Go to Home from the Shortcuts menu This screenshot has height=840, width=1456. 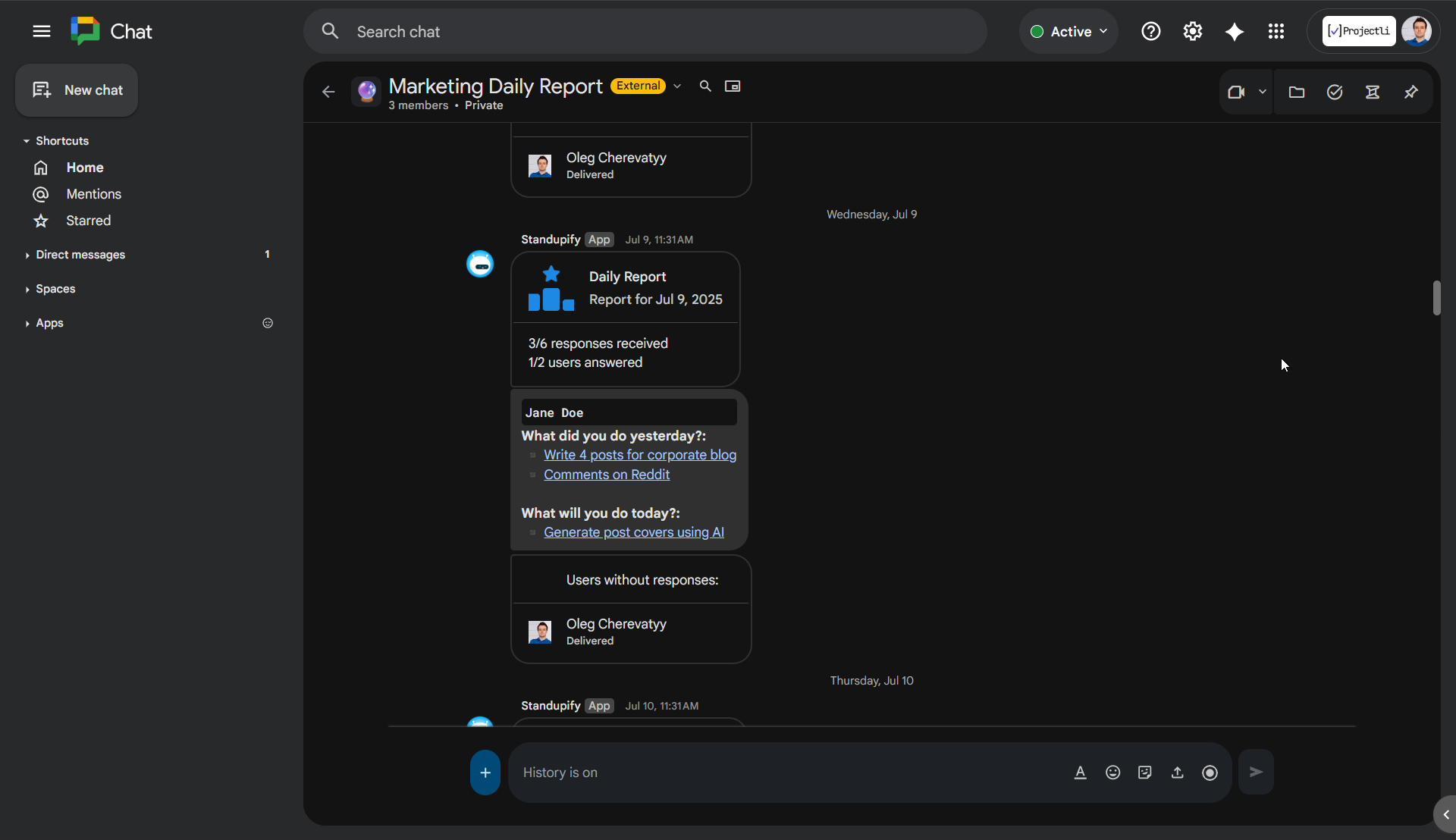coord(84,168)
